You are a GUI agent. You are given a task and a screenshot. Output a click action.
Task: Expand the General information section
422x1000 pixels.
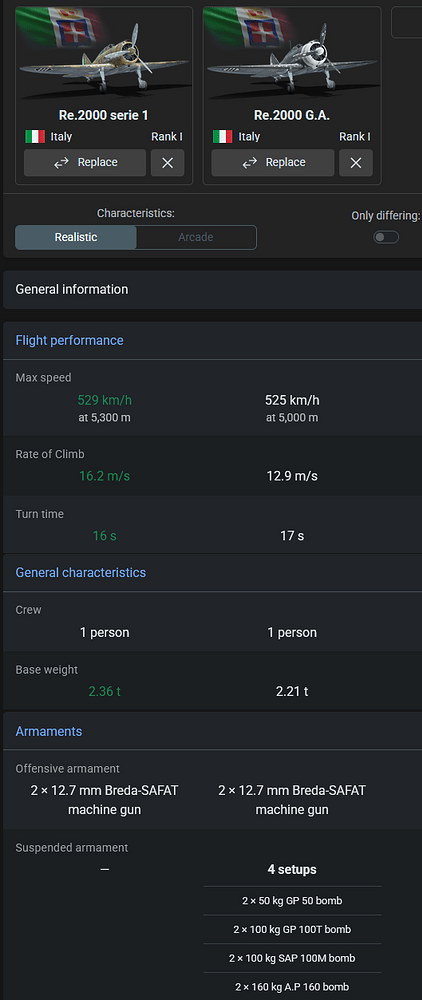[x=212, y=290]
